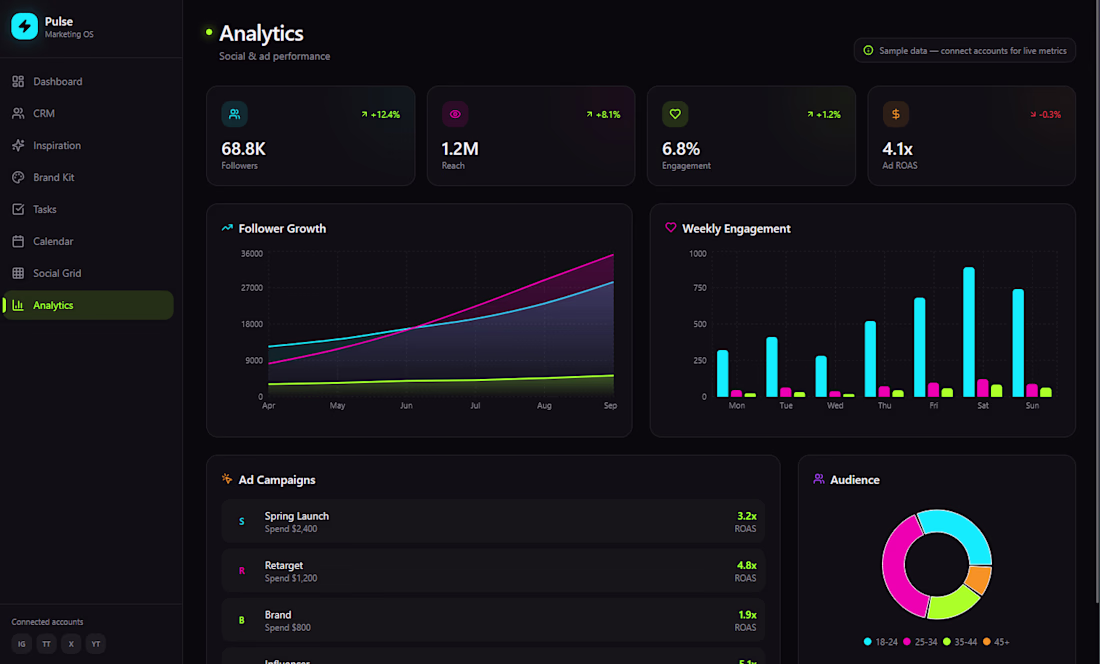Navigate to Brand Kit
This screenshot has height=664, width=1100.
[88, 177]
